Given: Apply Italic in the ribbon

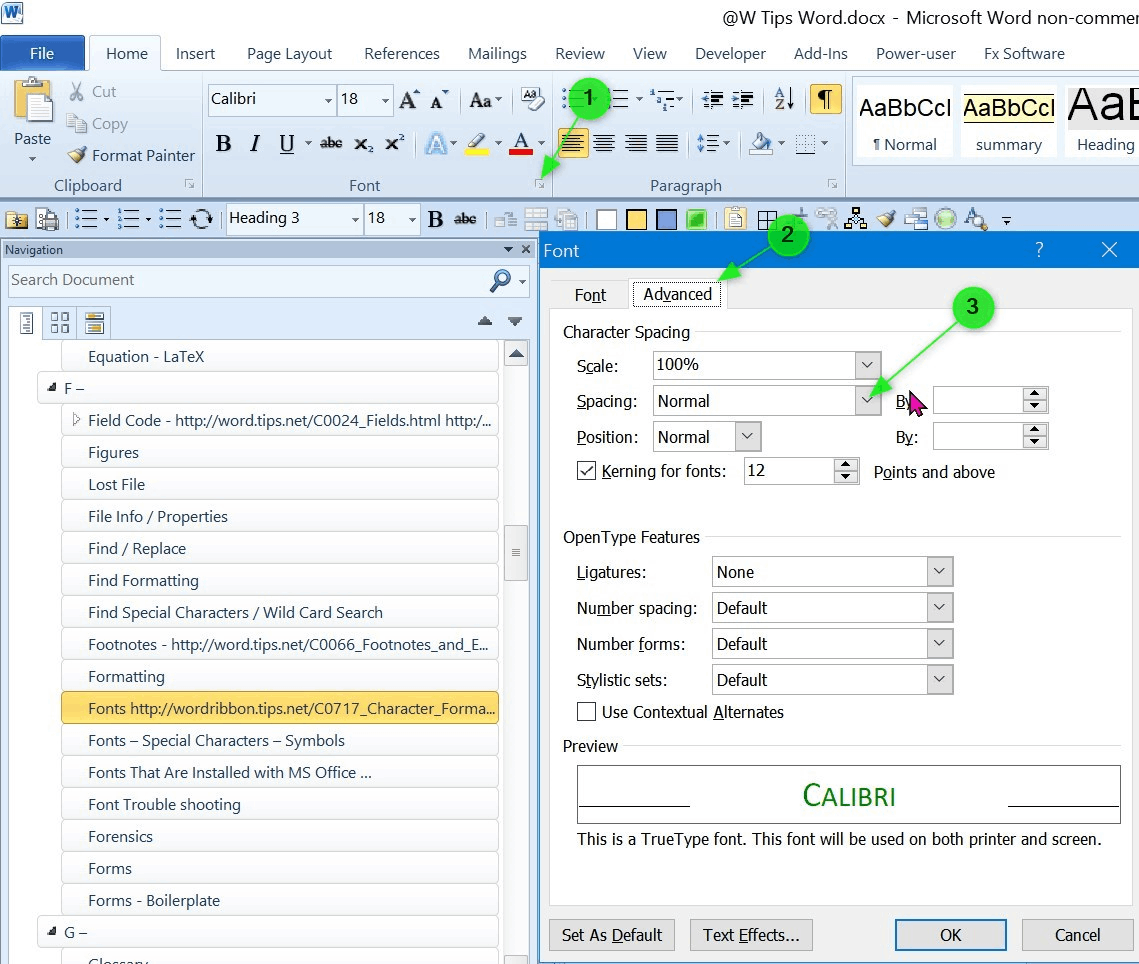Looking at the screenshot, I should tap(254, 143).
